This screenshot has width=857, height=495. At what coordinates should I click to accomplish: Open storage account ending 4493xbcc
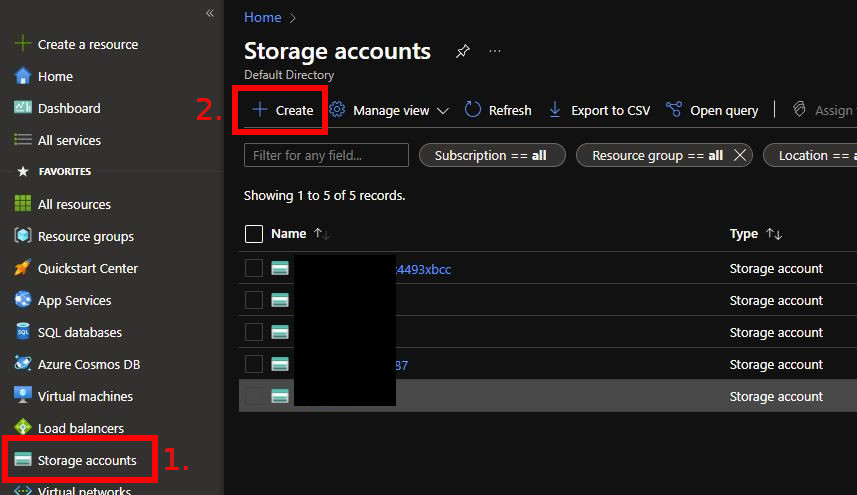[x=424, y=269]
